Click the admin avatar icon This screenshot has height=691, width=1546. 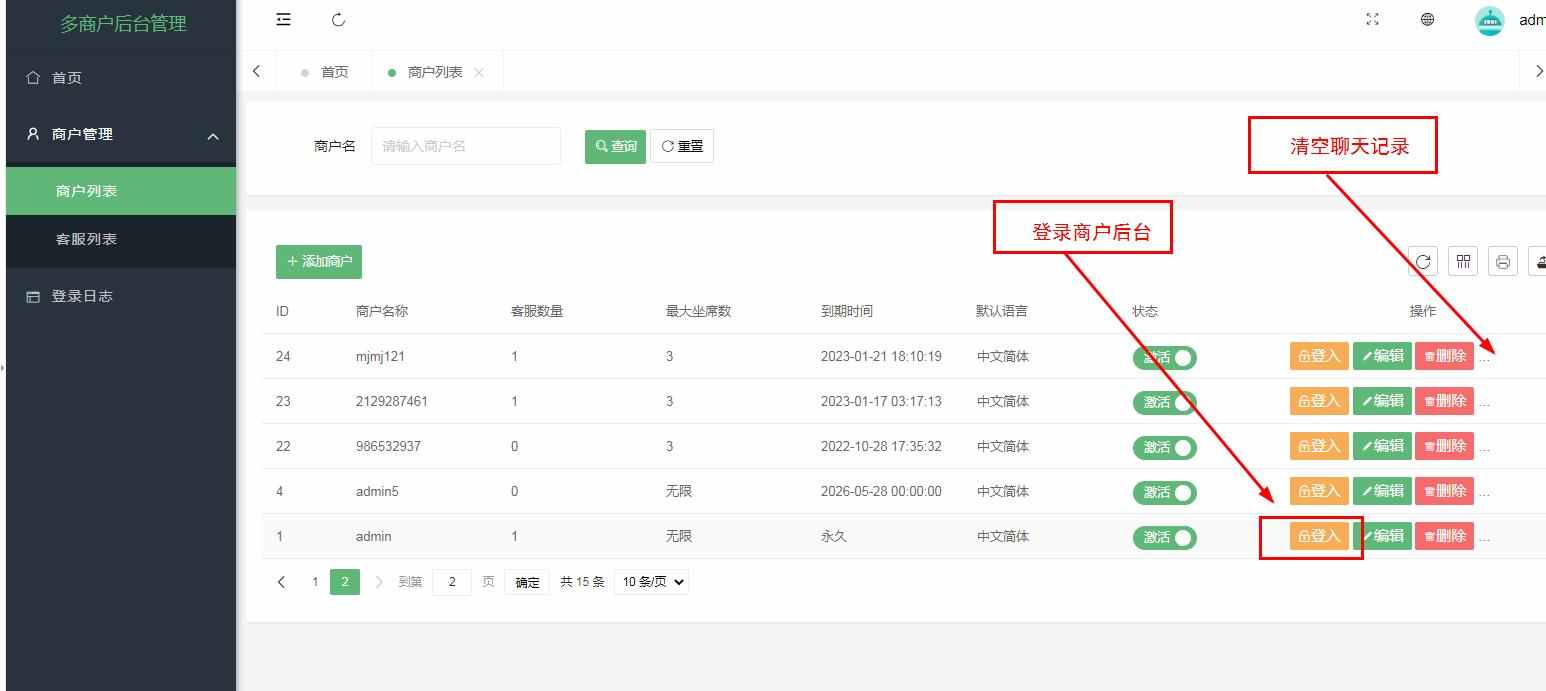point(1490,20)
